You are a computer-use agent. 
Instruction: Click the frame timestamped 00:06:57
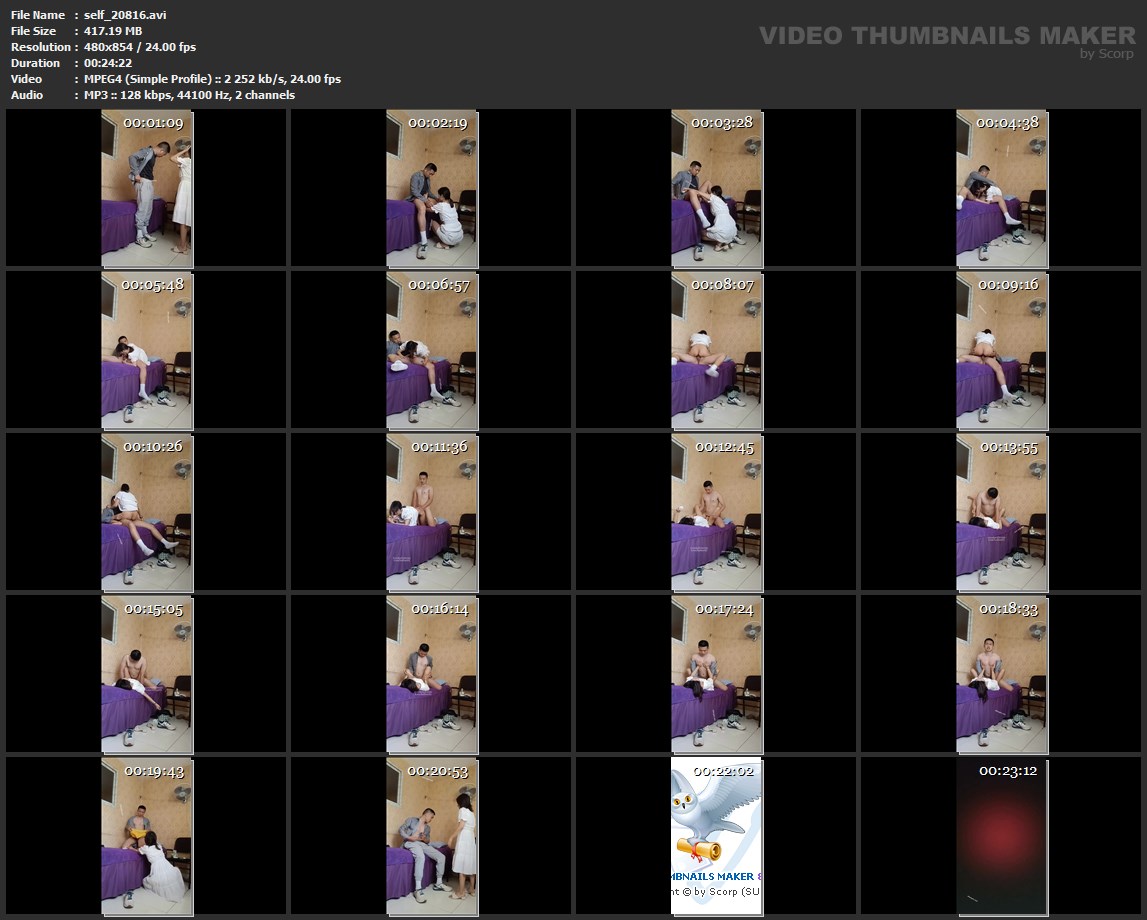[x=432, y=350]
